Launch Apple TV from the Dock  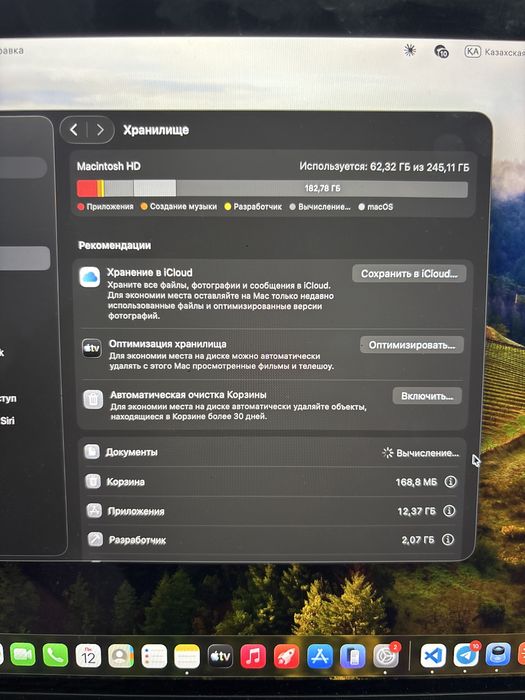coord(220,656)
